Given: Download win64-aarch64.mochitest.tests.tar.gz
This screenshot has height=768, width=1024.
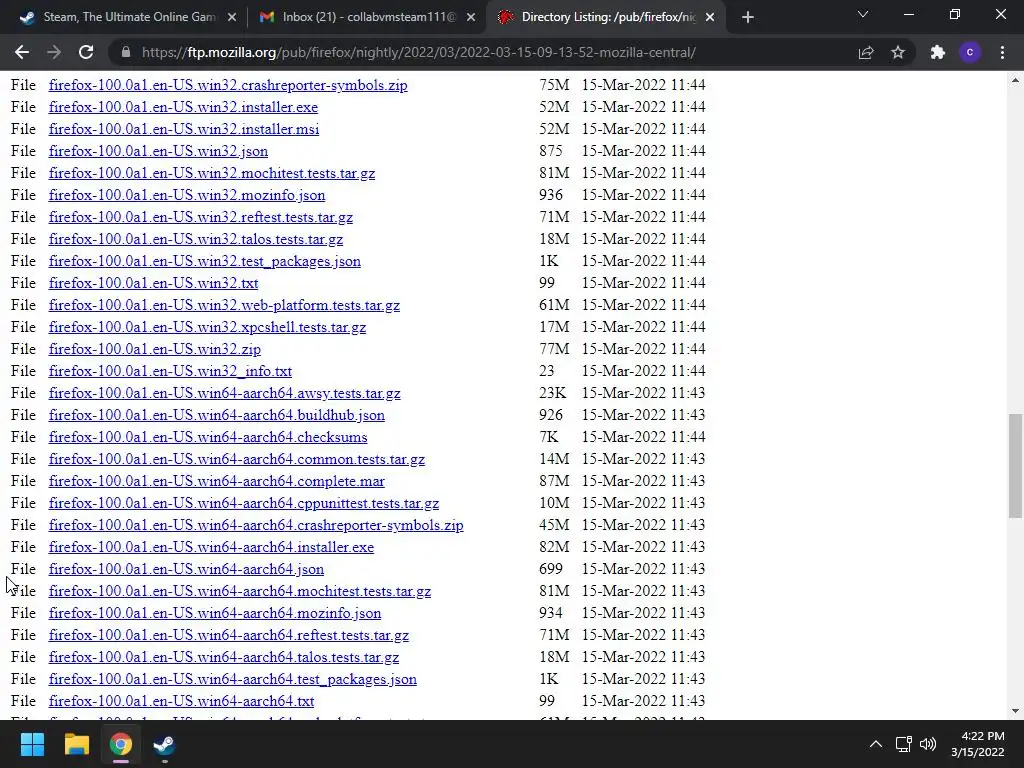Looking at the screenshot, I should (x=240, y=591).
